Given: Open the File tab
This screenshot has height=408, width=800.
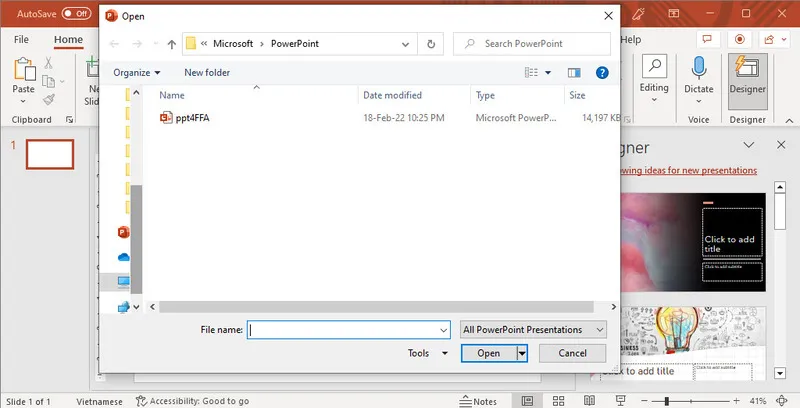Looking at the screenshot, I should tap(21, 40).
